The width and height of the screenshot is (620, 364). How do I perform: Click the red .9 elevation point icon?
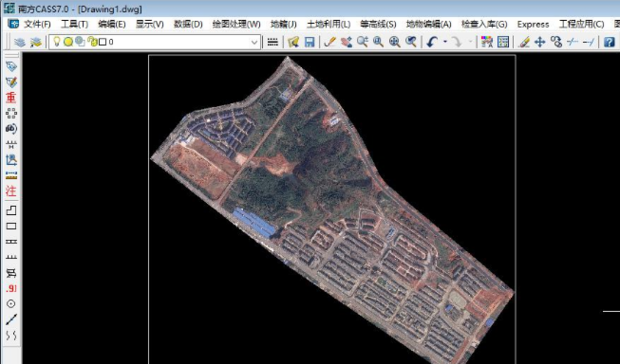pos(11,289)
